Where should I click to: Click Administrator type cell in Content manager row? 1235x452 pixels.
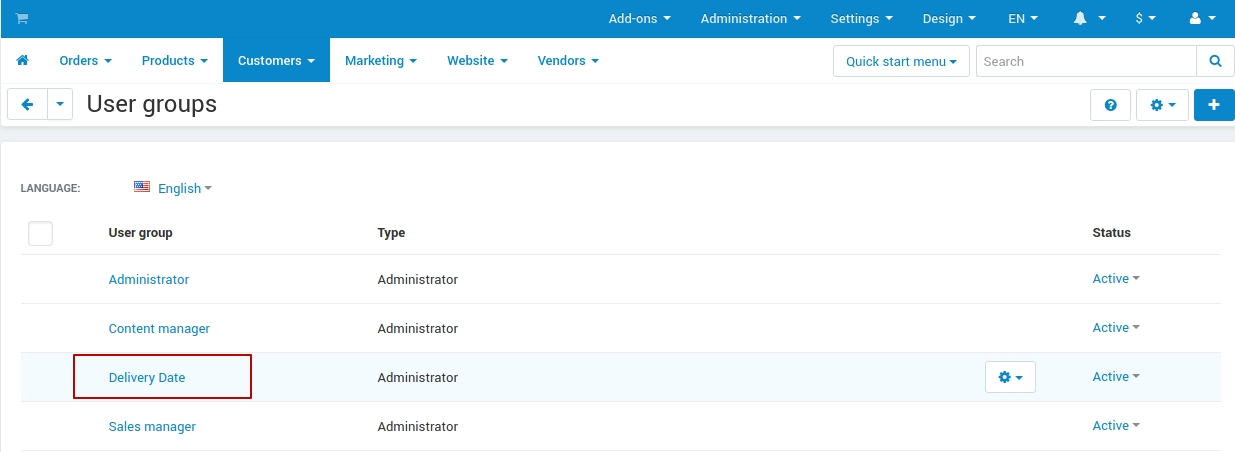[x=418, y=329]
